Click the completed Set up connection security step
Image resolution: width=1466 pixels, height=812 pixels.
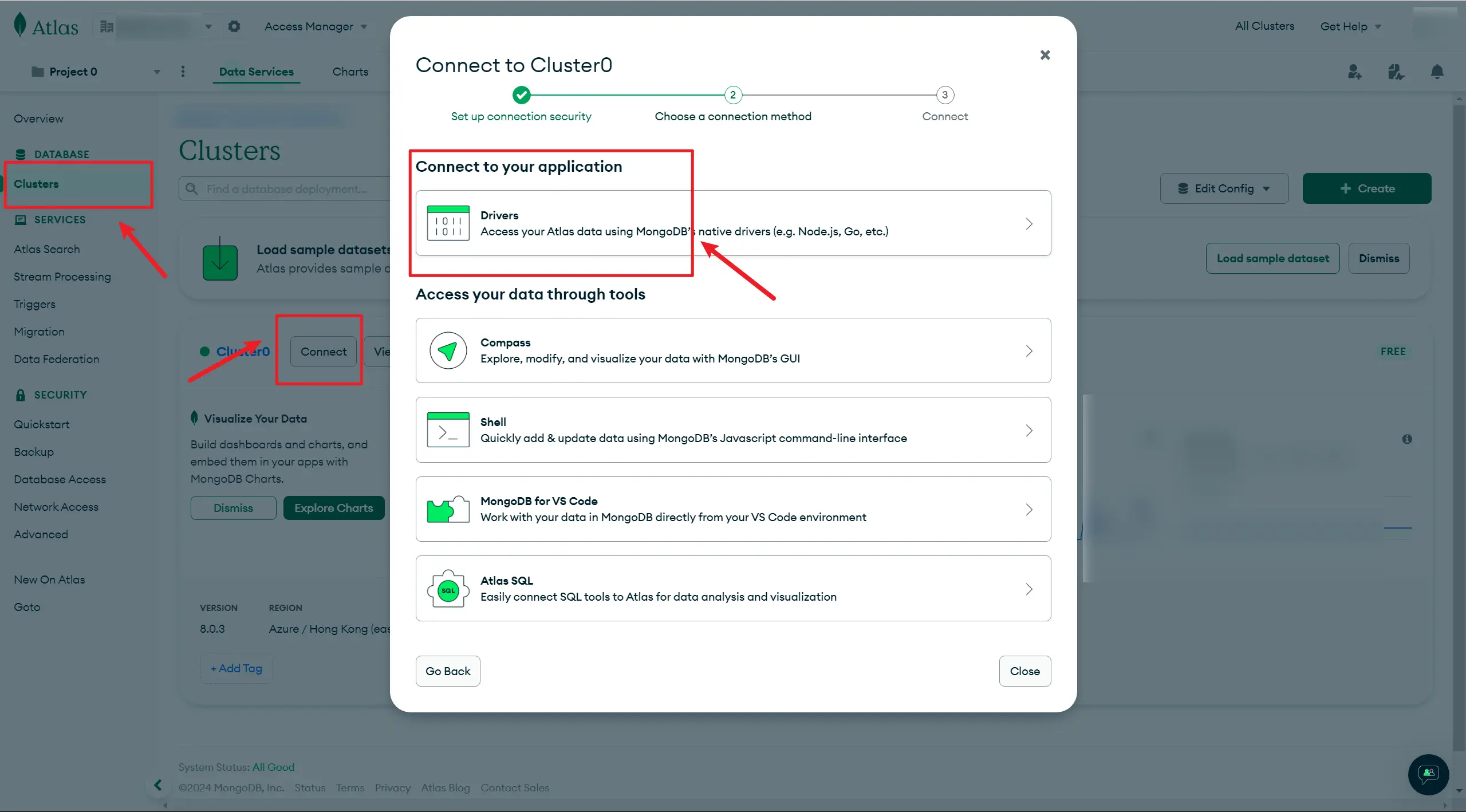click(x=521, y=96)
